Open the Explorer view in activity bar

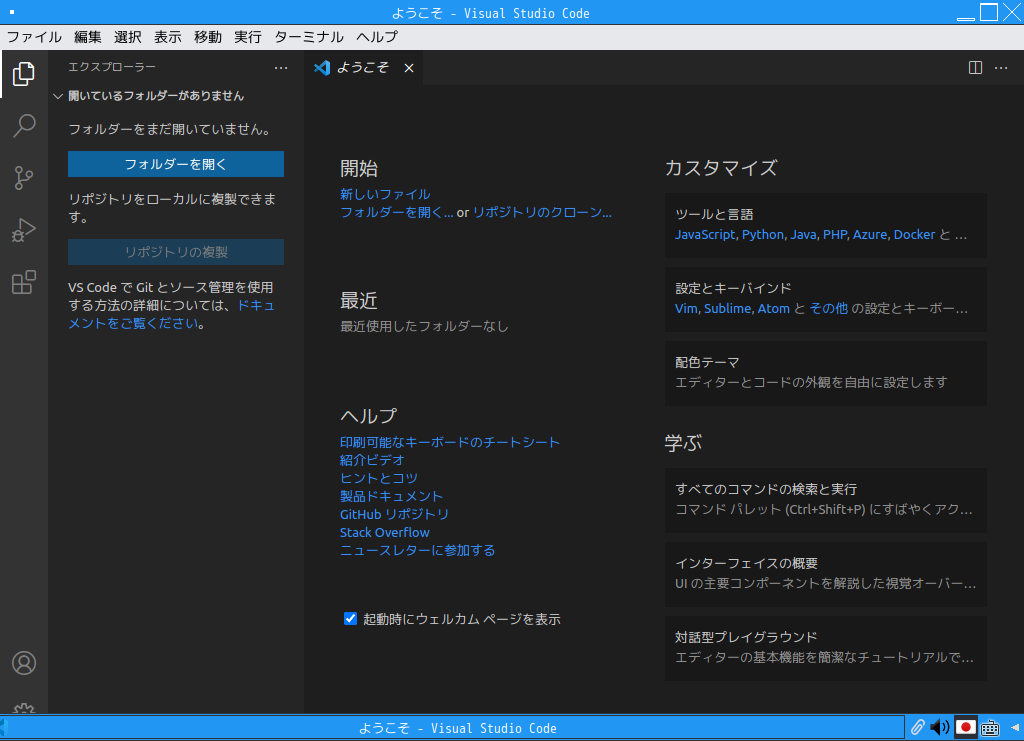[x=24, y=74]
